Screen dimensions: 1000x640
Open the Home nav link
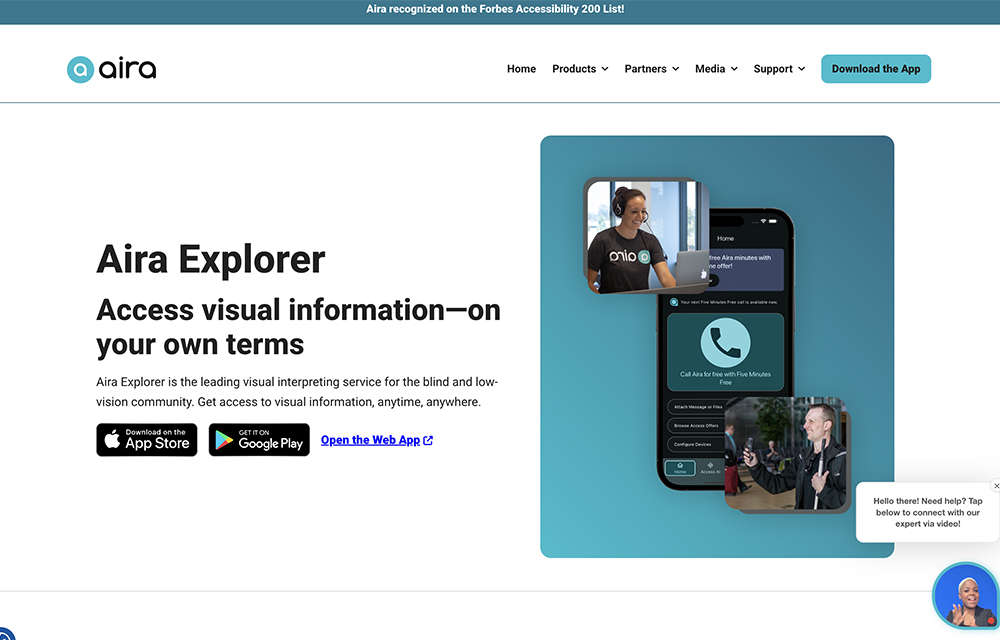521,69
